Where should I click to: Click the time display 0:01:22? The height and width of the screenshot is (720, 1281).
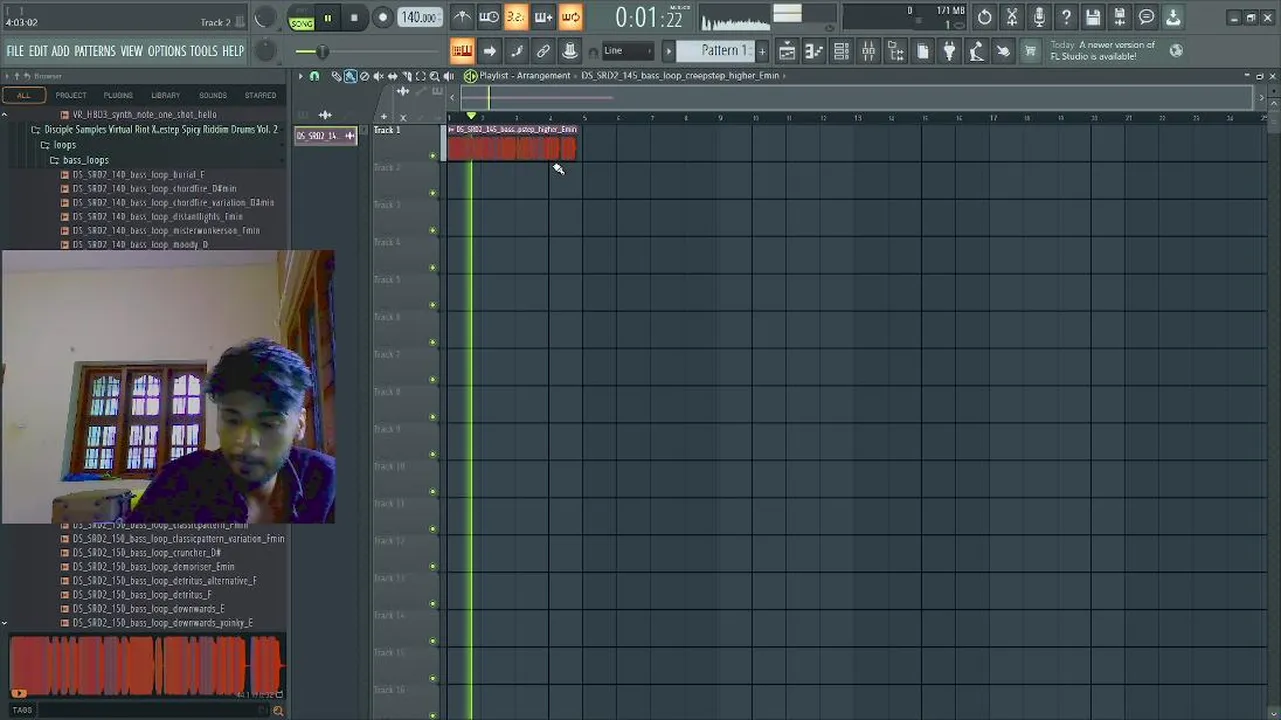pos(648,18)
